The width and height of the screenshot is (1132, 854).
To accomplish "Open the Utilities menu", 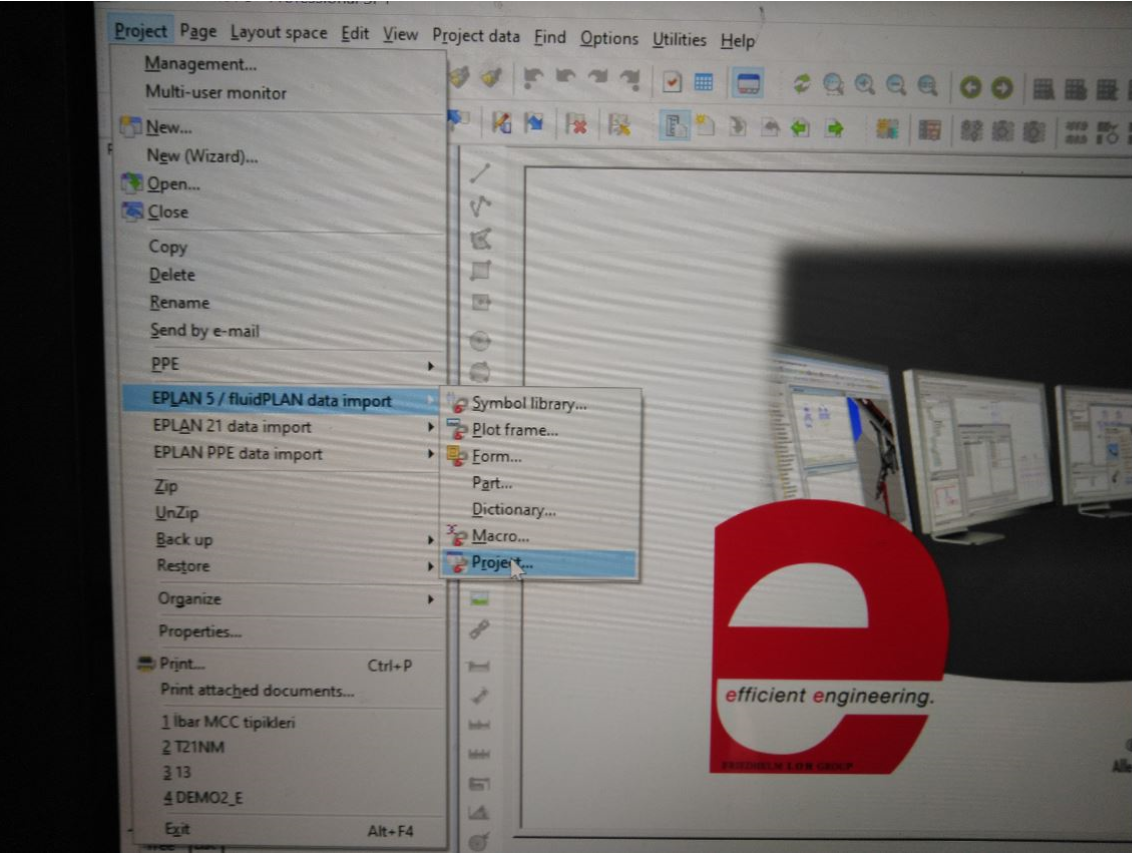I will pos(679,40).
